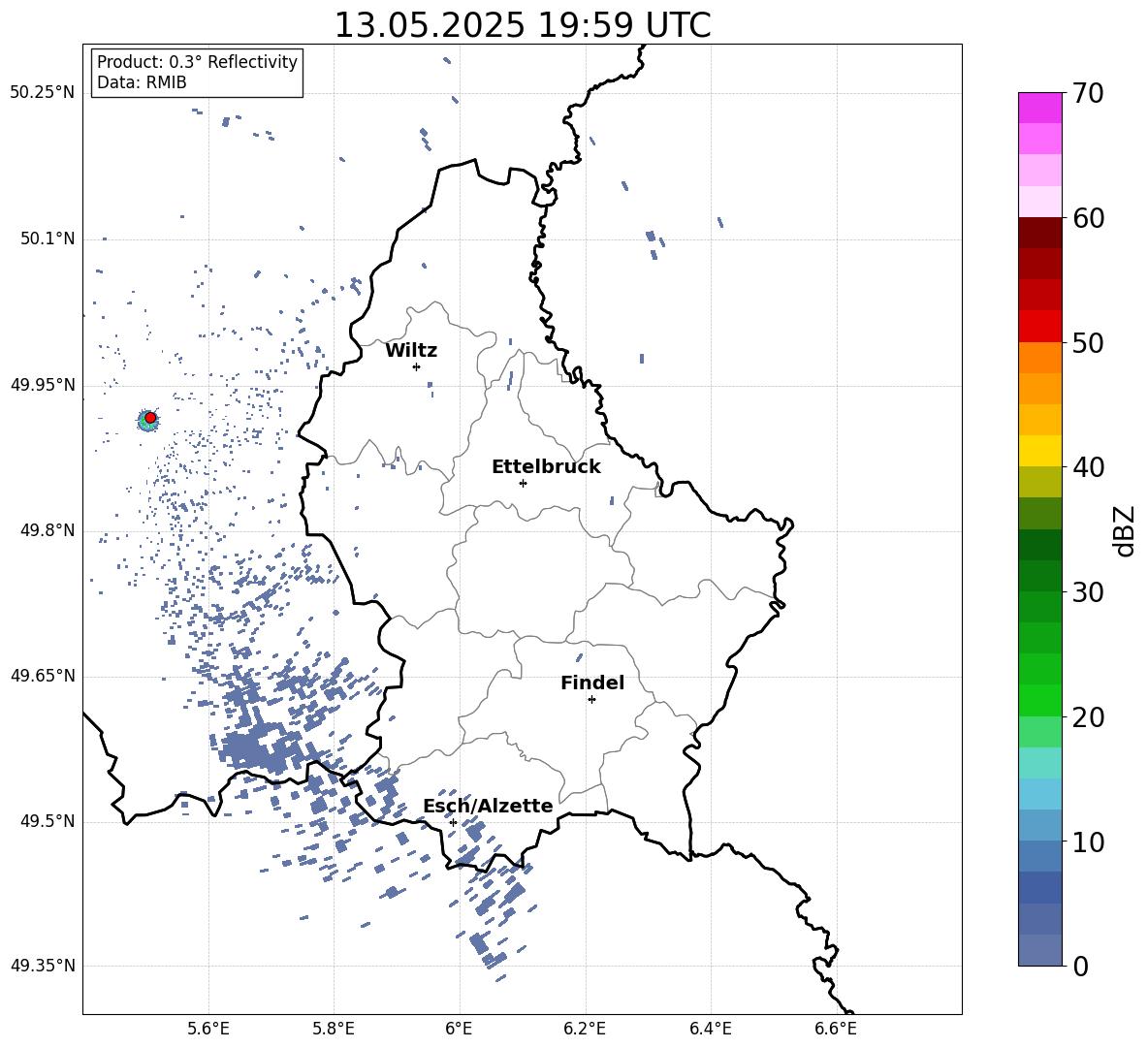Click the Wiltz station cross marker
Viewport: 1148px width, 1048px height.
(x=417, y=366)
